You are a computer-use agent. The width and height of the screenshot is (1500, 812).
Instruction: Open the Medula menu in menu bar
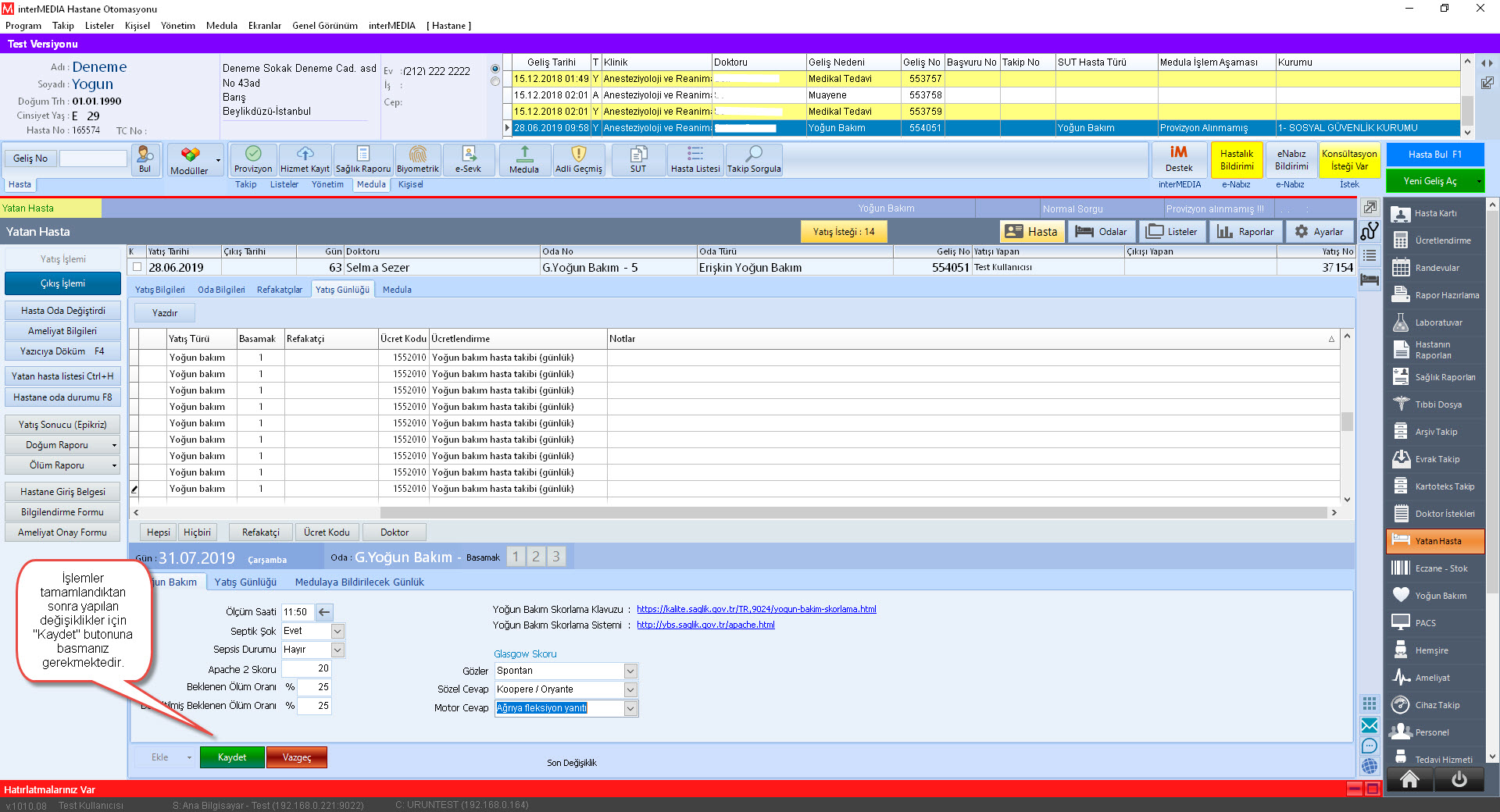221,26
